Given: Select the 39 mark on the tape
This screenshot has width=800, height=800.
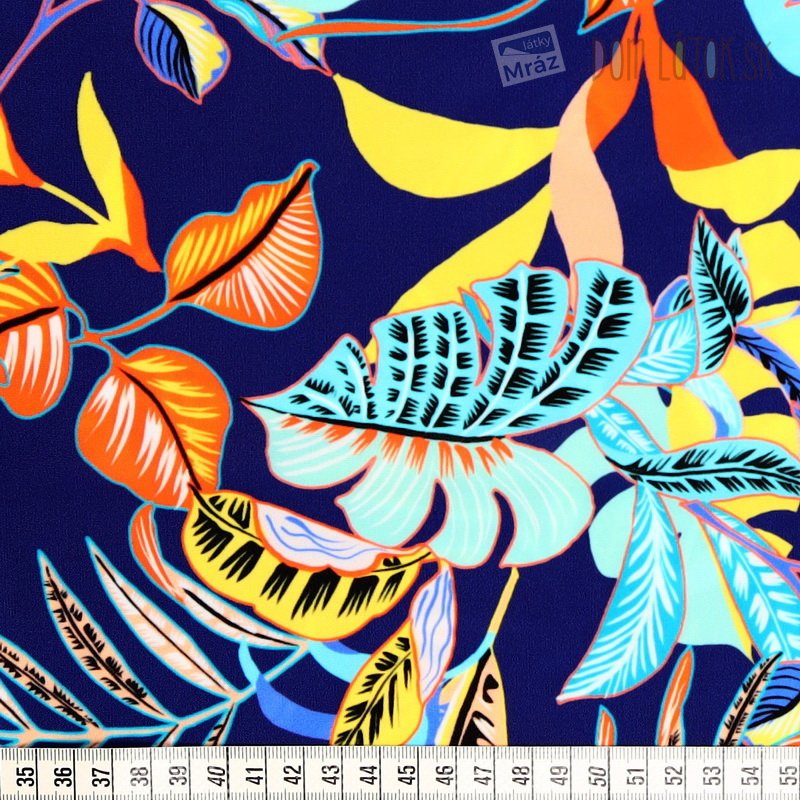Looking at the screenshot, I should click(x=180, y=777).
